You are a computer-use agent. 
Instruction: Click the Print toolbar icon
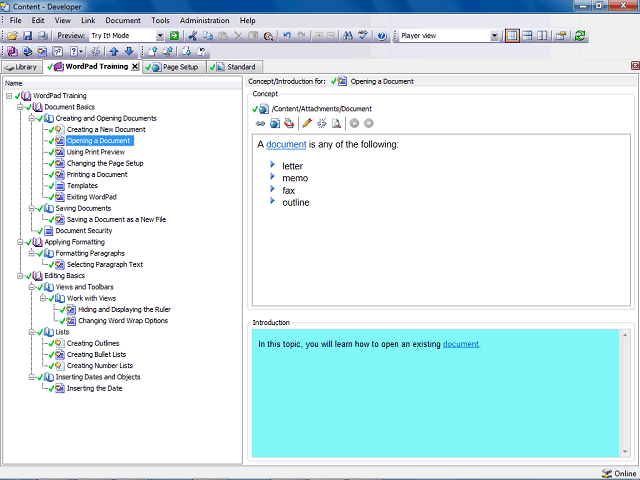(42, 36)
